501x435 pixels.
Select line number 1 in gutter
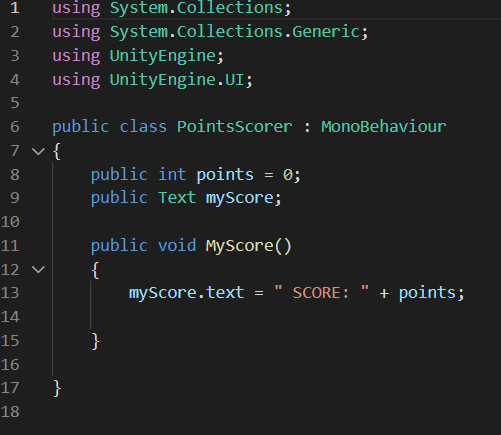pos(15,8)
